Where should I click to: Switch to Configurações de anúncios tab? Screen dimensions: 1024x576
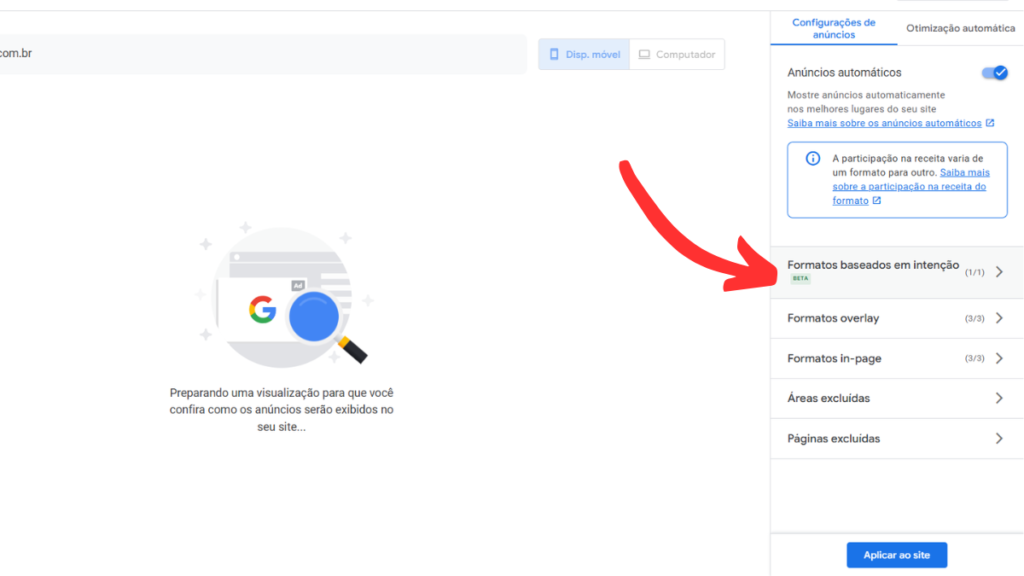[x=833, y=29]
